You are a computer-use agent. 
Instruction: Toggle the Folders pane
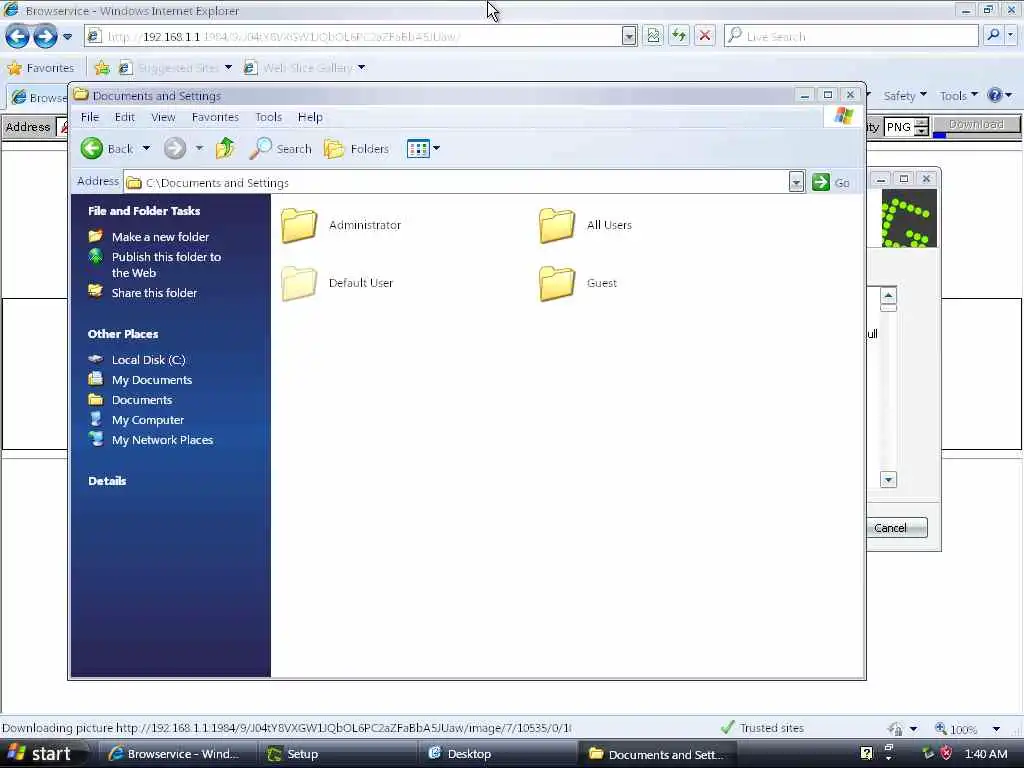[x=357, y=148]
